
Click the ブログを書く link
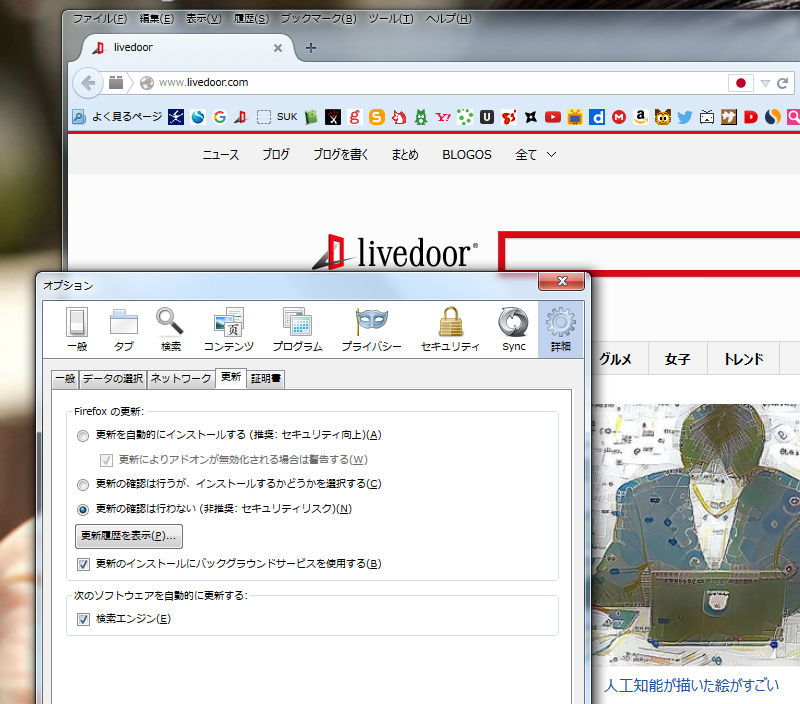click(x=341, y=155)
